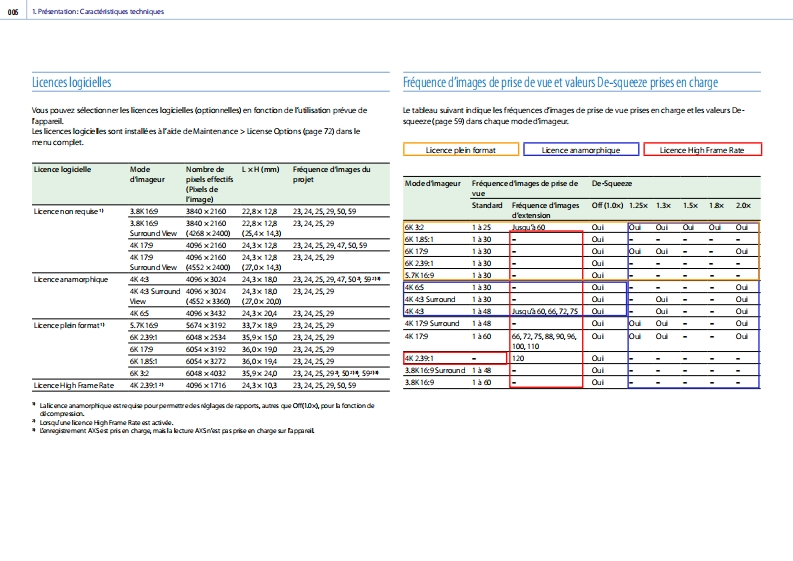This screenshot has height=561, width=793.
Task: Click the 'Off (1.0x)' column header
Action: [x=608, y=203]
